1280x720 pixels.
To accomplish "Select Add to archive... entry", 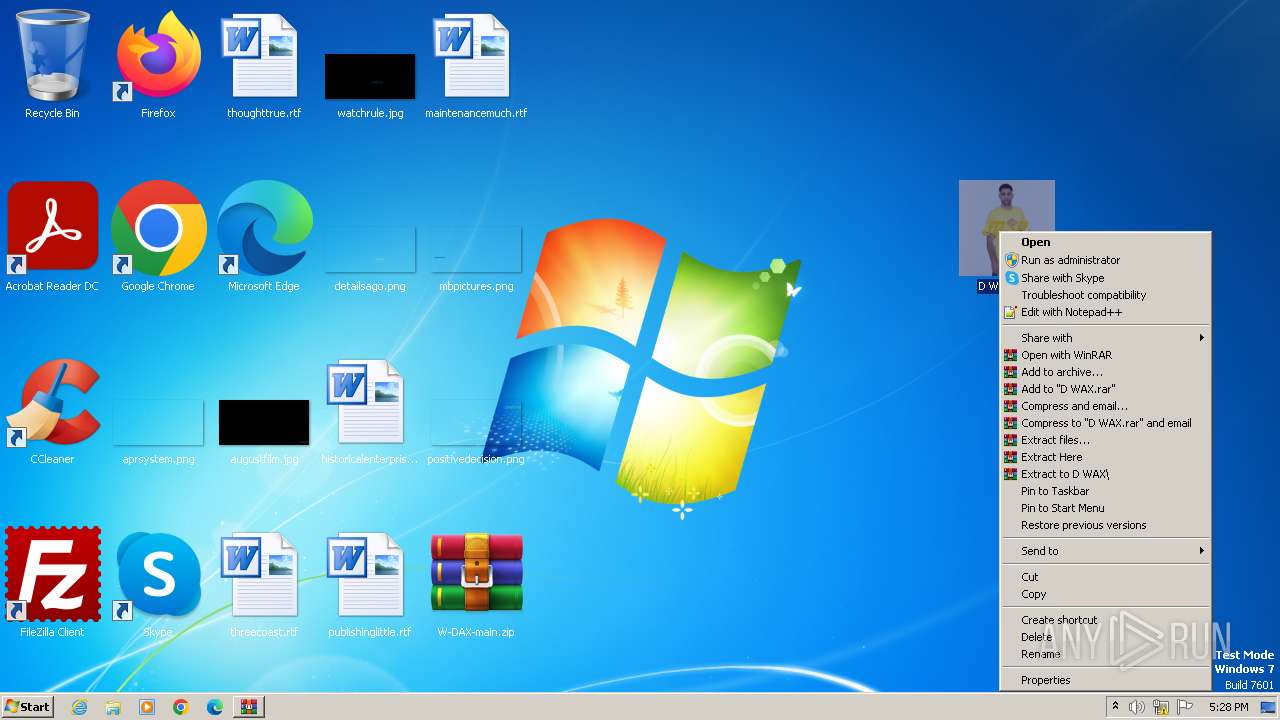I will pos(1105,372).
